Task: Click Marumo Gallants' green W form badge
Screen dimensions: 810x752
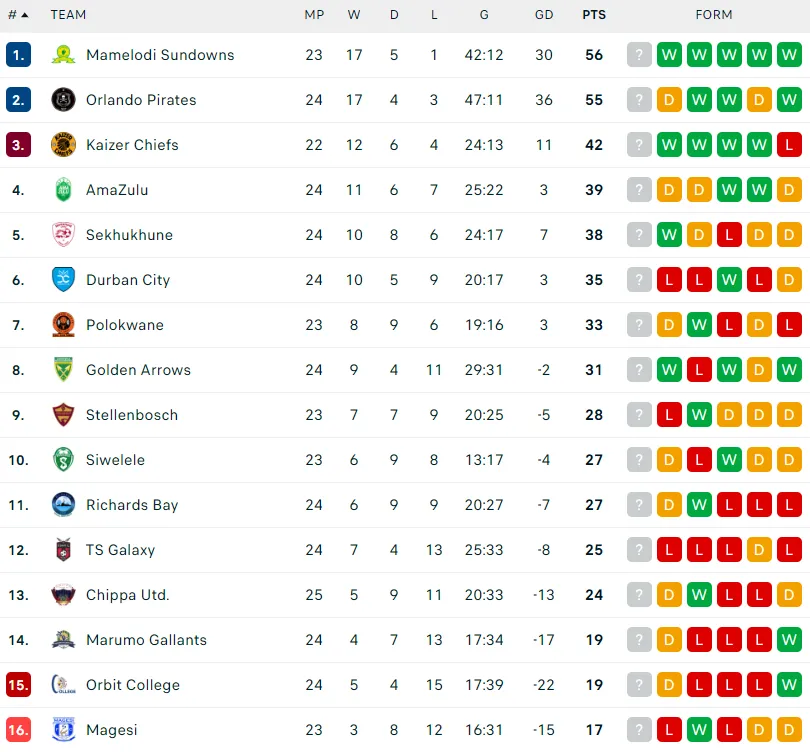Action: 789,640
